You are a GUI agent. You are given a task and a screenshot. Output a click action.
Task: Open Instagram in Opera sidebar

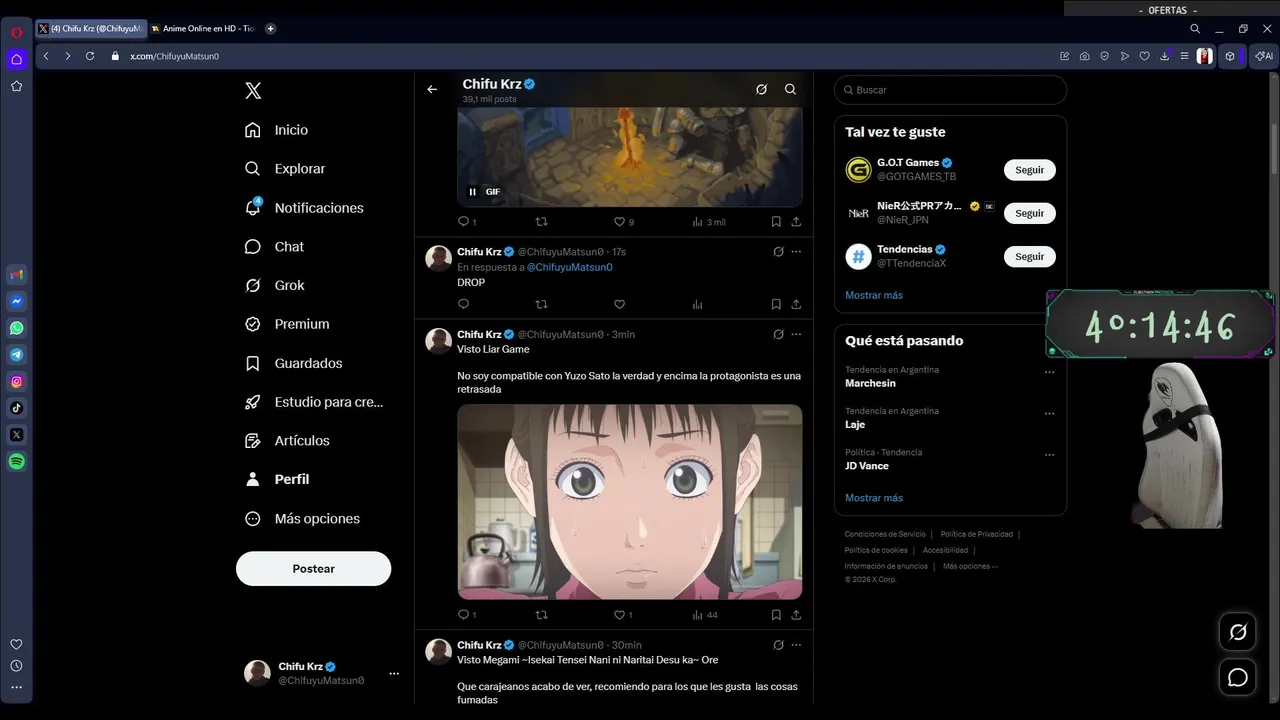tap(17, 382)
